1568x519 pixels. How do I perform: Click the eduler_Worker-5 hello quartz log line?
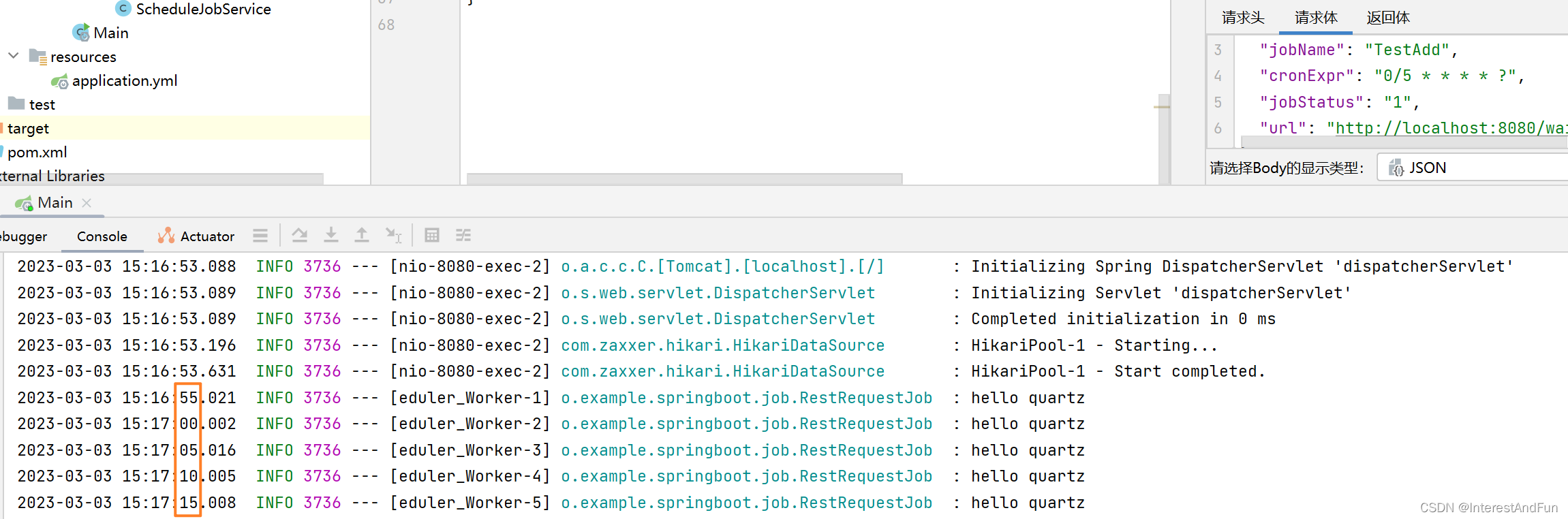point(551,503)
